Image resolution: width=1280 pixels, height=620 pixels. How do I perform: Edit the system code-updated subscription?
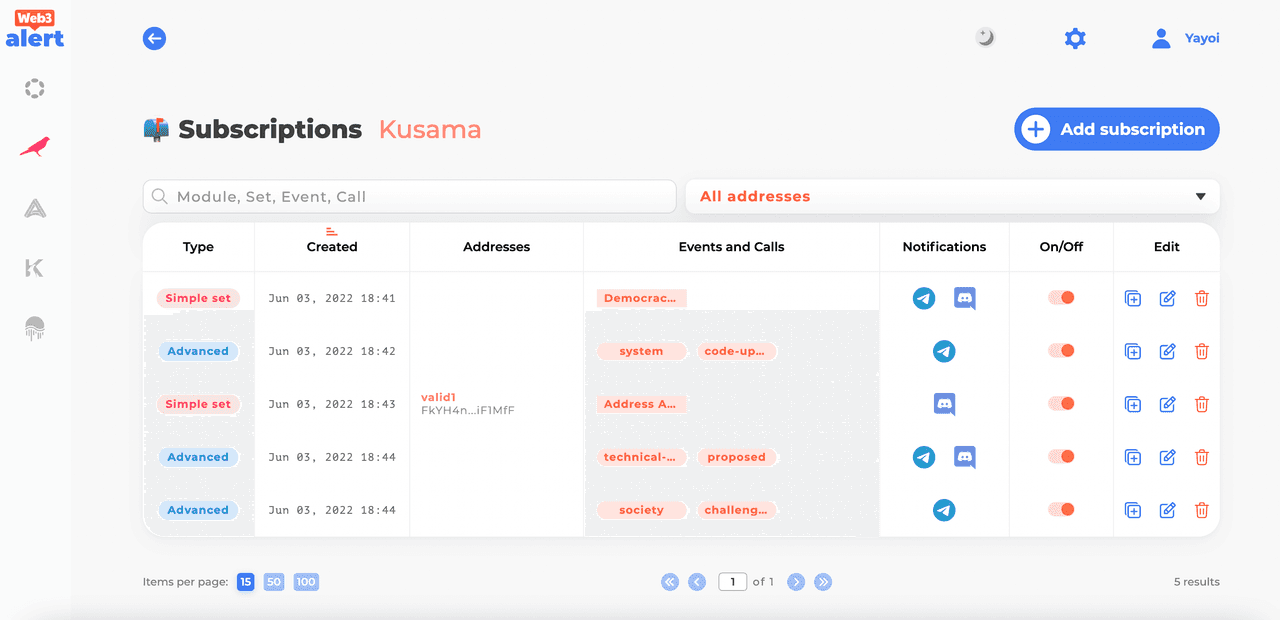pyautogui.click(x=1167, y=351)
